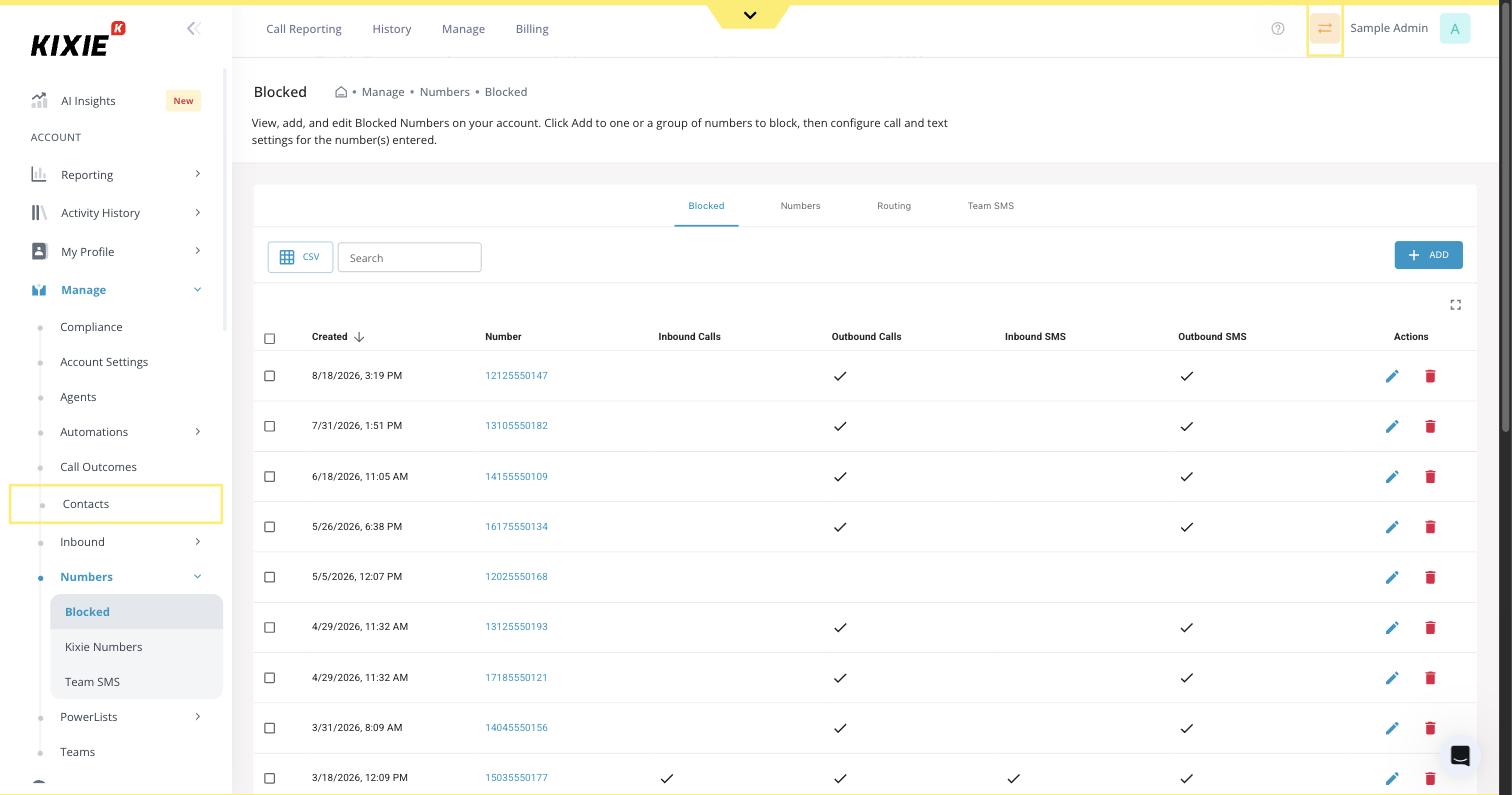This screenshot has height=795, width=1512.
Task: Click the orange swap arrows icon
Action: point(1325,28)
